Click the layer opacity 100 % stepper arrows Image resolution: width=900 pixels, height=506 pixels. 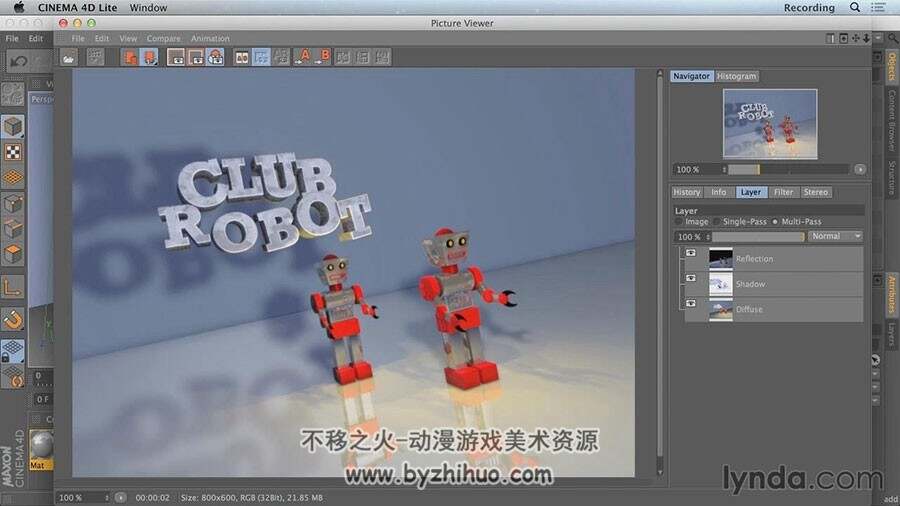click(x=708, y=237)
